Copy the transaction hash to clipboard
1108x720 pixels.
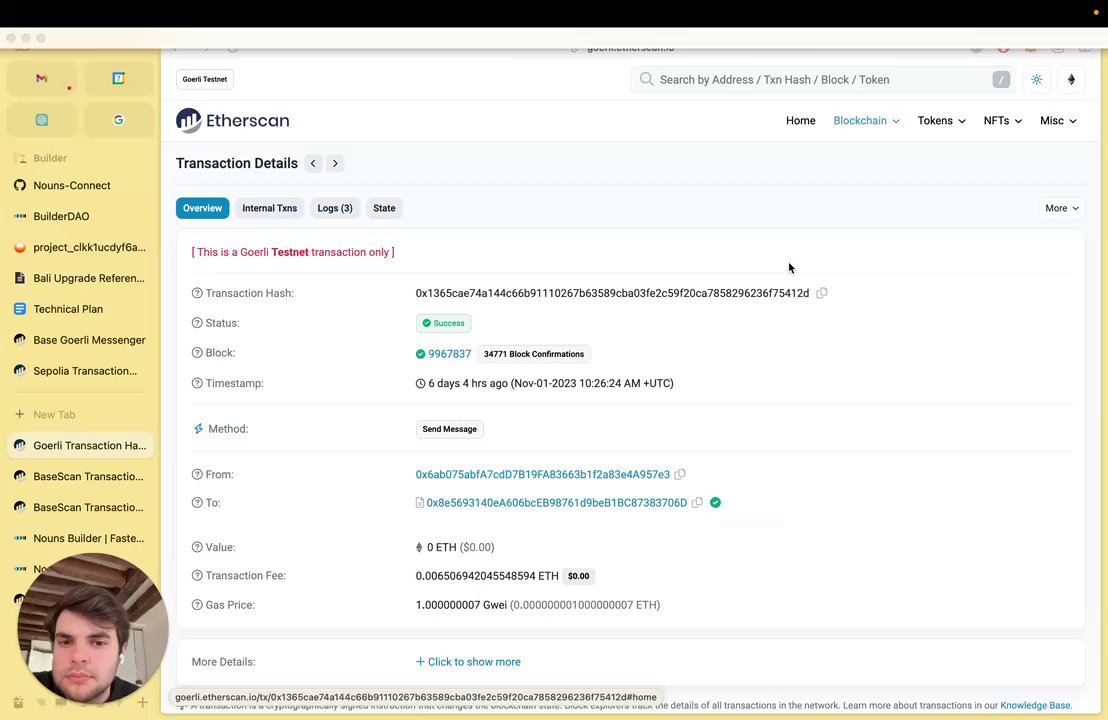[822, 293]
